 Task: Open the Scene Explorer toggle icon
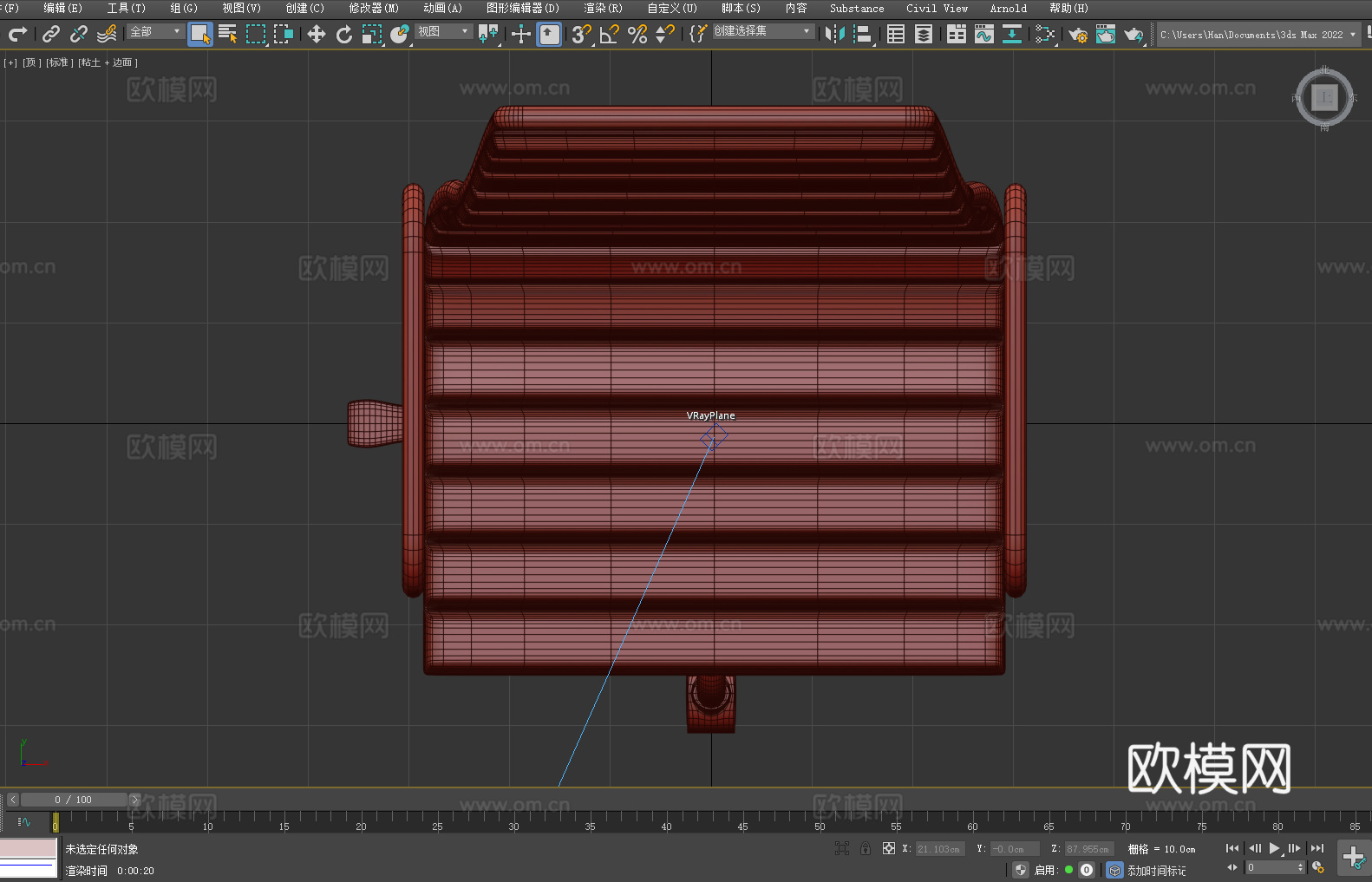896,34
